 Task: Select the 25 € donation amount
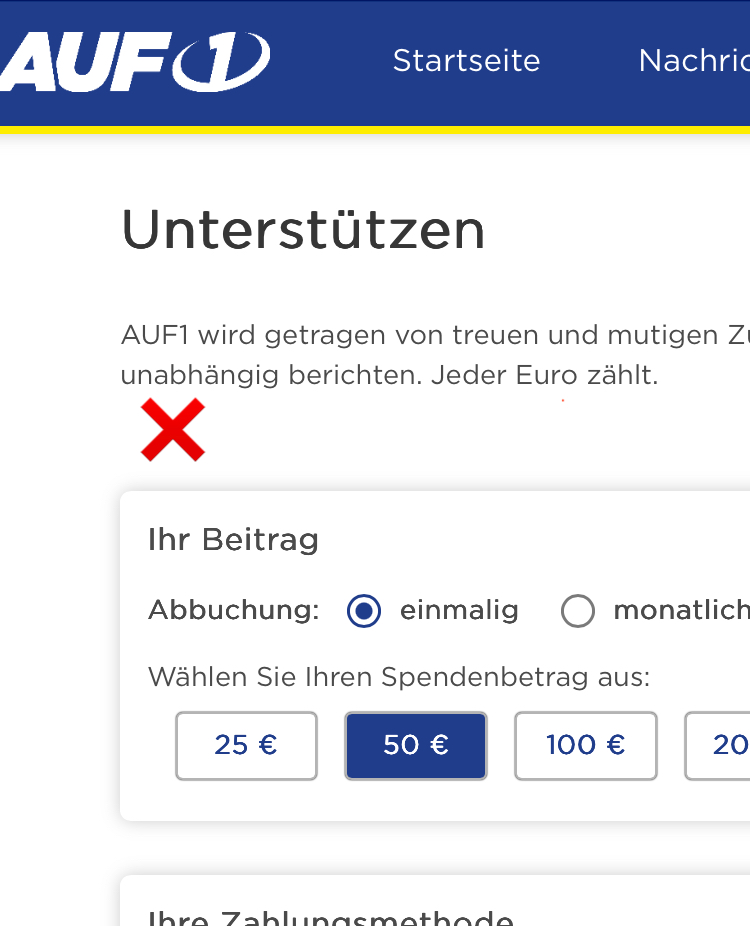(246, 745)
